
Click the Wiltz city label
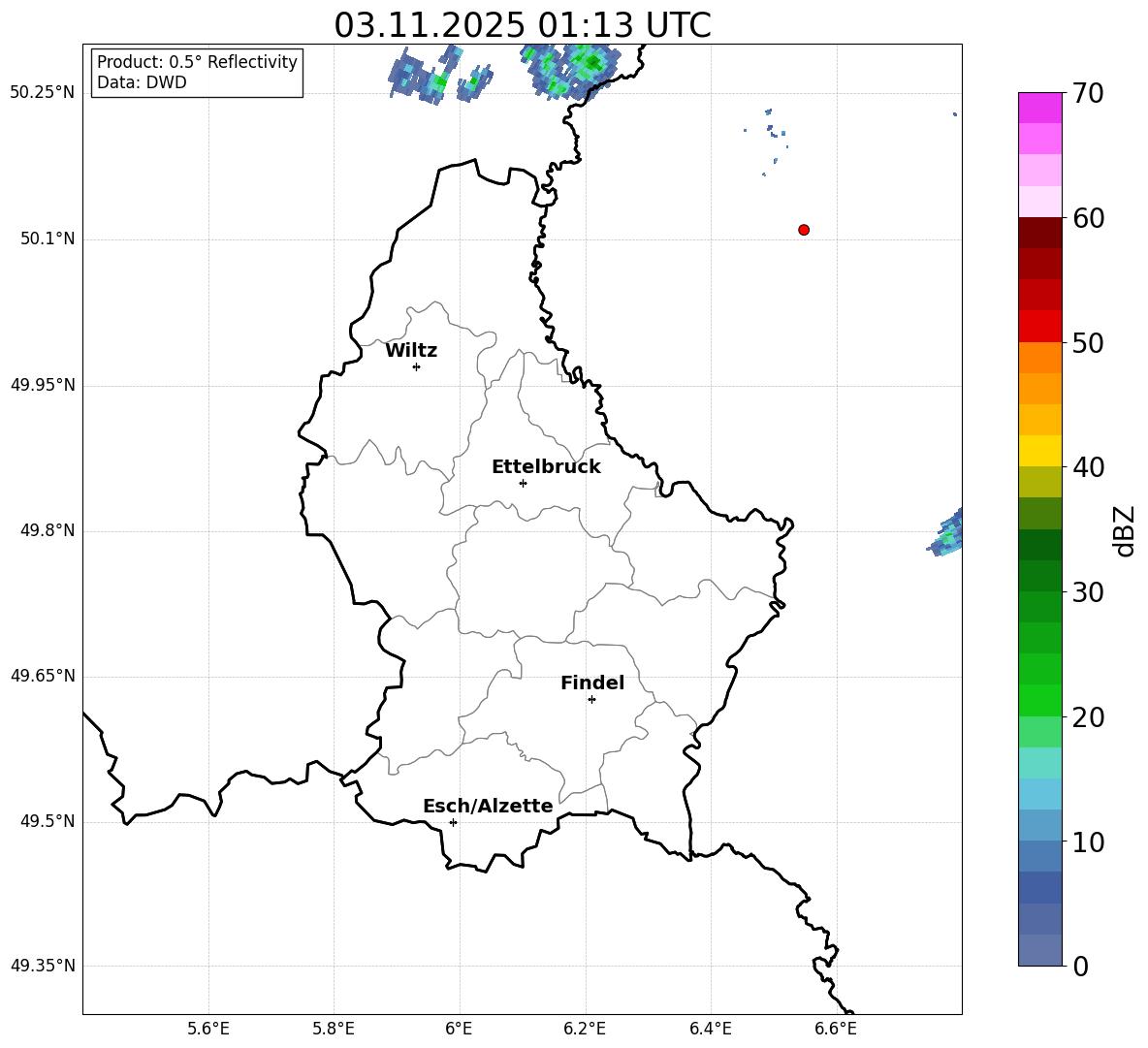pyautogui.click(x=411, y=351)
